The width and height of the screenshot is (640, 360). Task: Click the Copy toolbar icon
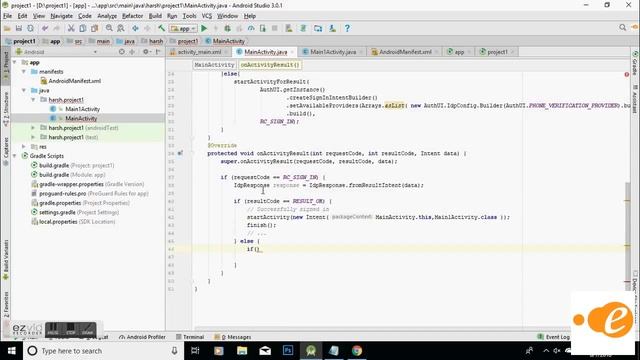pyautogui.click(x=83, y=28)
